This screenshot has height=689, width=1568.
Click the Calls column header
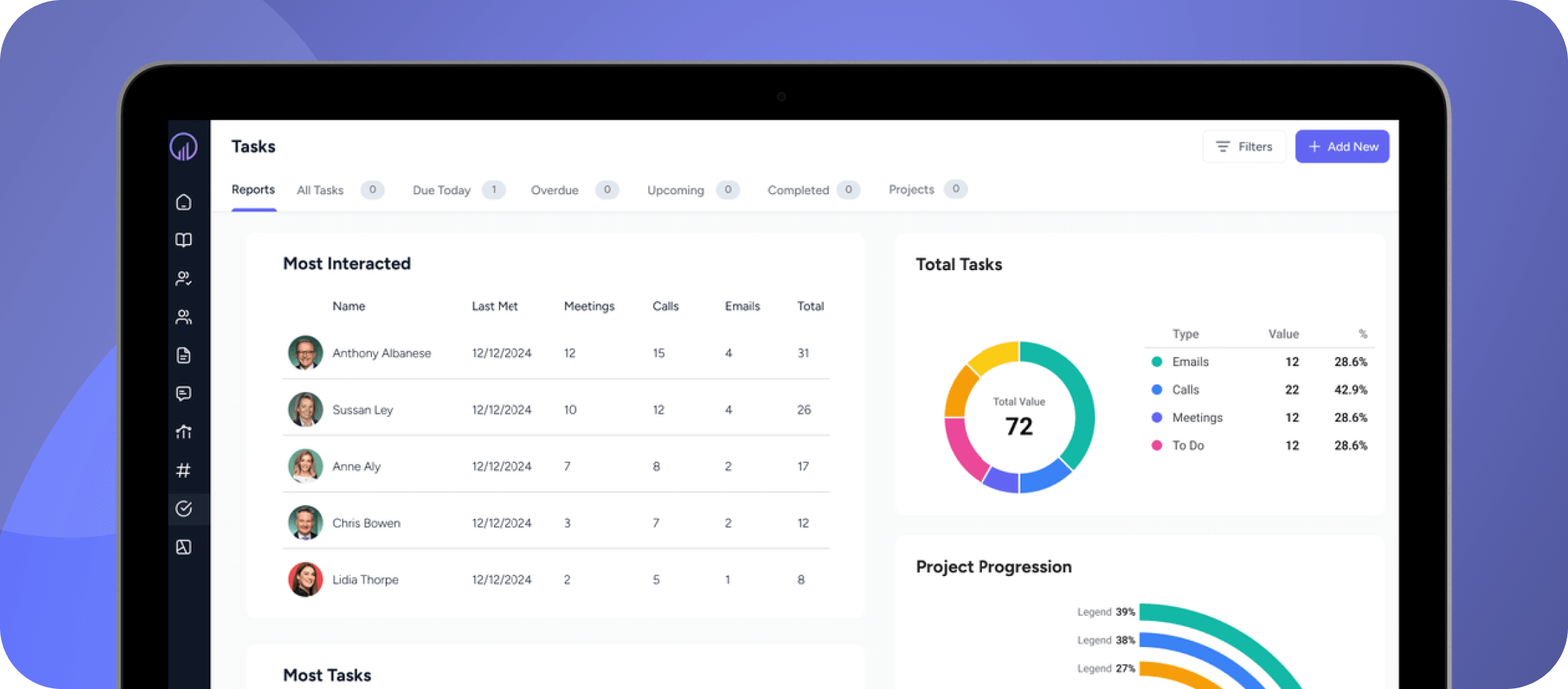click(x=666, y=306)
